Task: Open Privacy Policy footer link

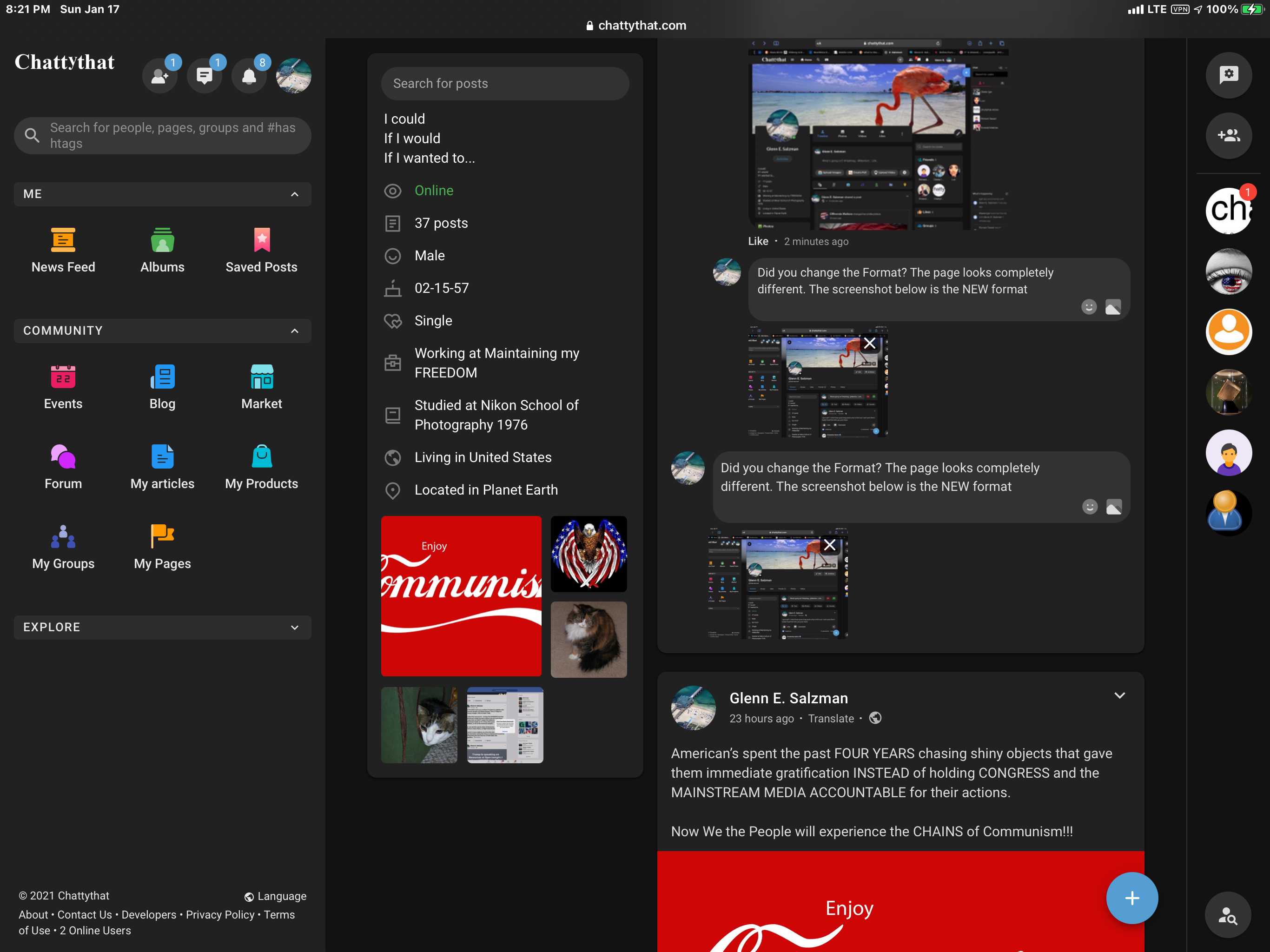Action: (x=220, y=915)
